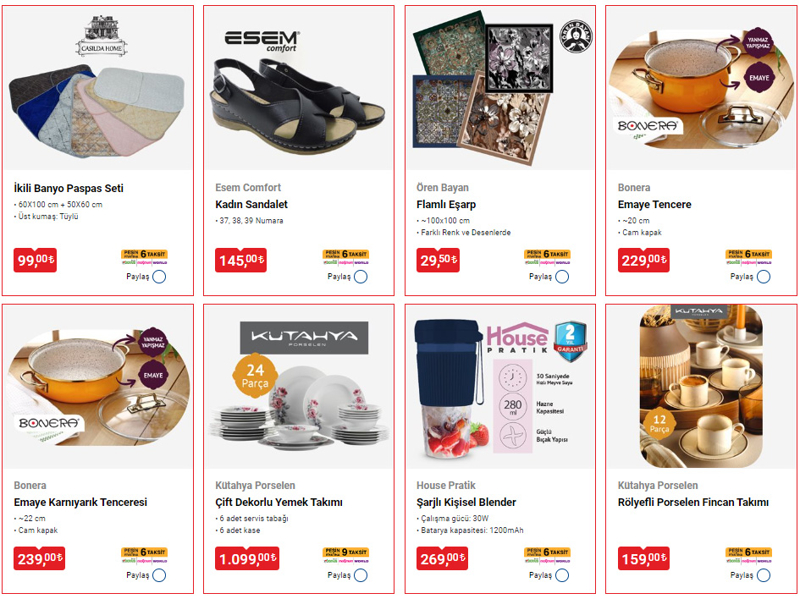
Task: Click the 24 Parça orange badge
Action: [255, 376]
